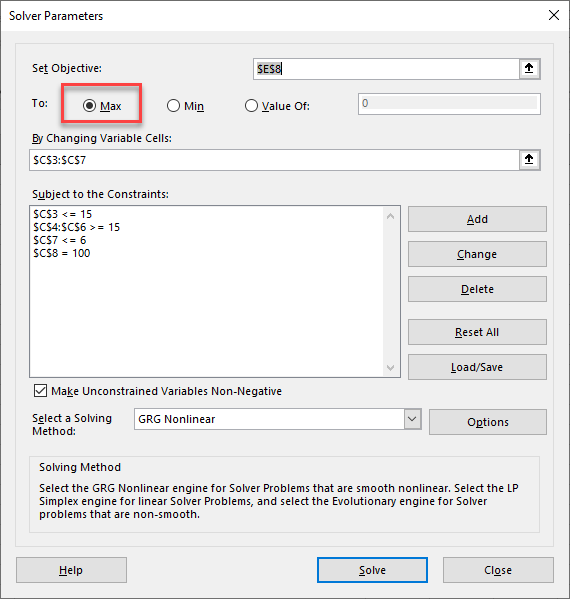Click the Solve button
Viewport: 570px width, 599px height.
(372, 570)
